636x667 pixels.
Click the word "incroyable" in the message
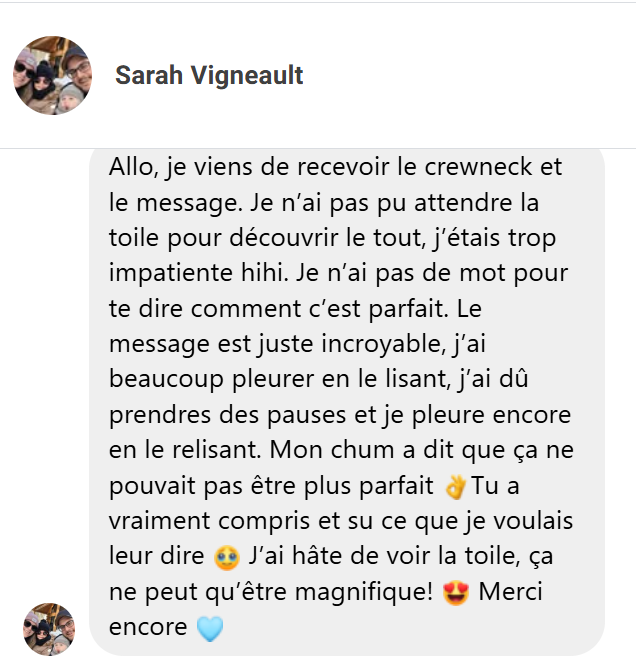coord(381,345)
